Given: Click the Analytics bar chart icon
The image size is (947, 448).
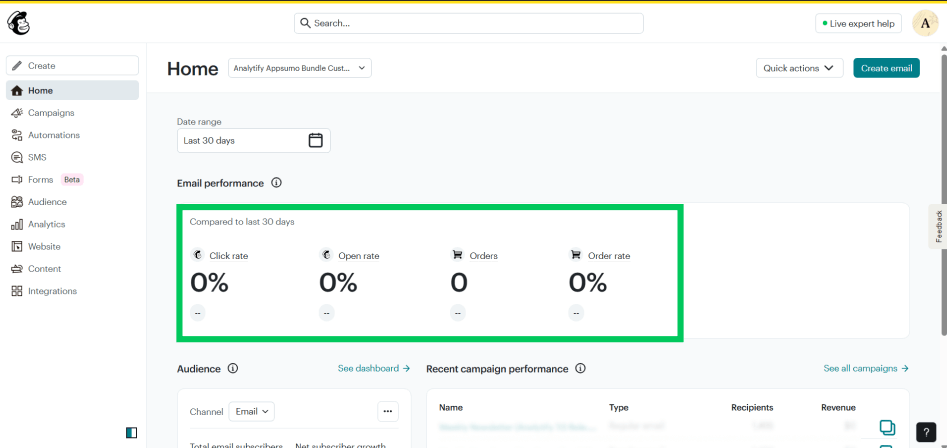Looking at the screenshot, I should (x=17, y=225).
